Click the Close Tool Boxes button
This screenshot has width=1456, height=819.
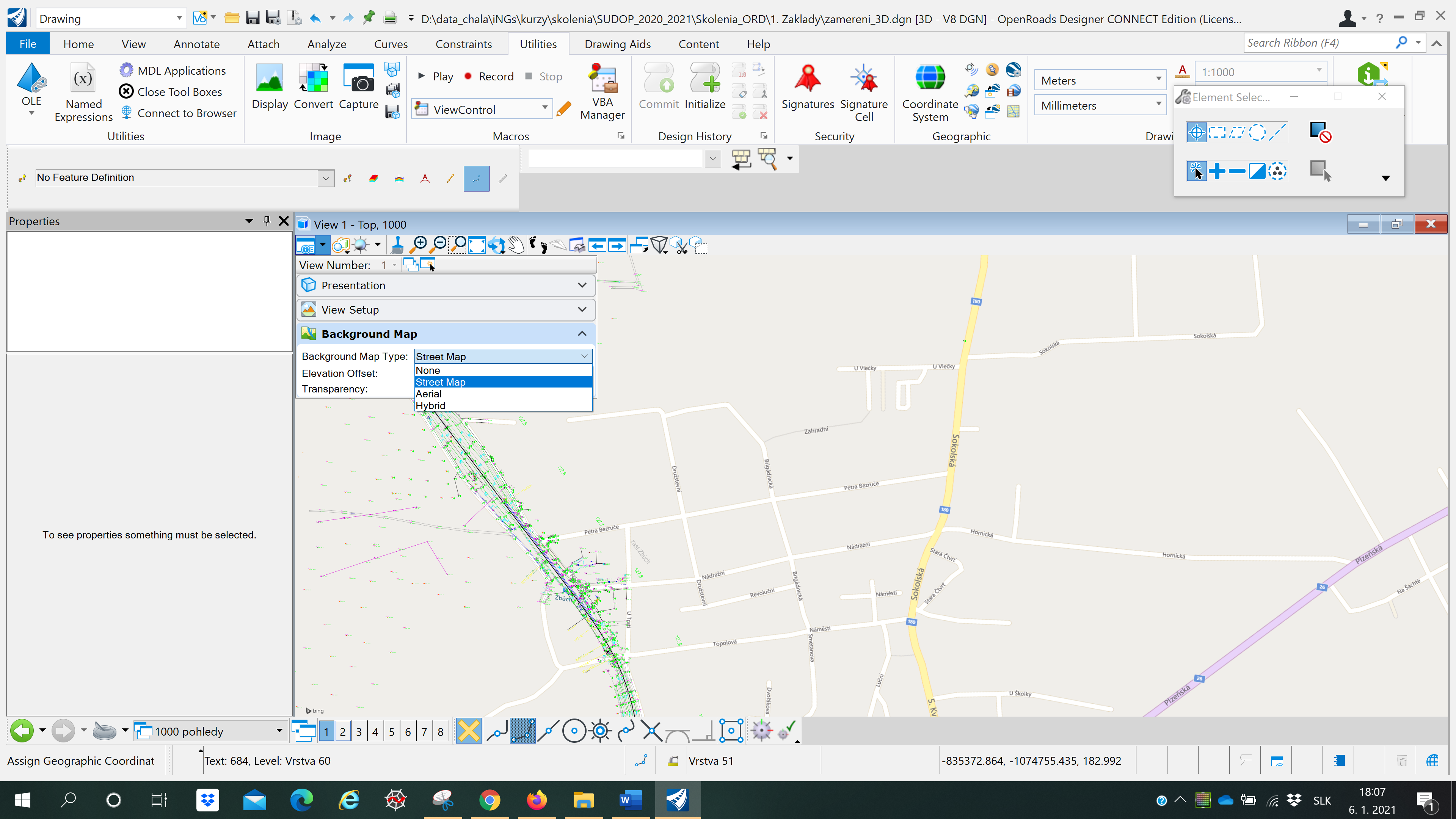(x=171, y=91)
